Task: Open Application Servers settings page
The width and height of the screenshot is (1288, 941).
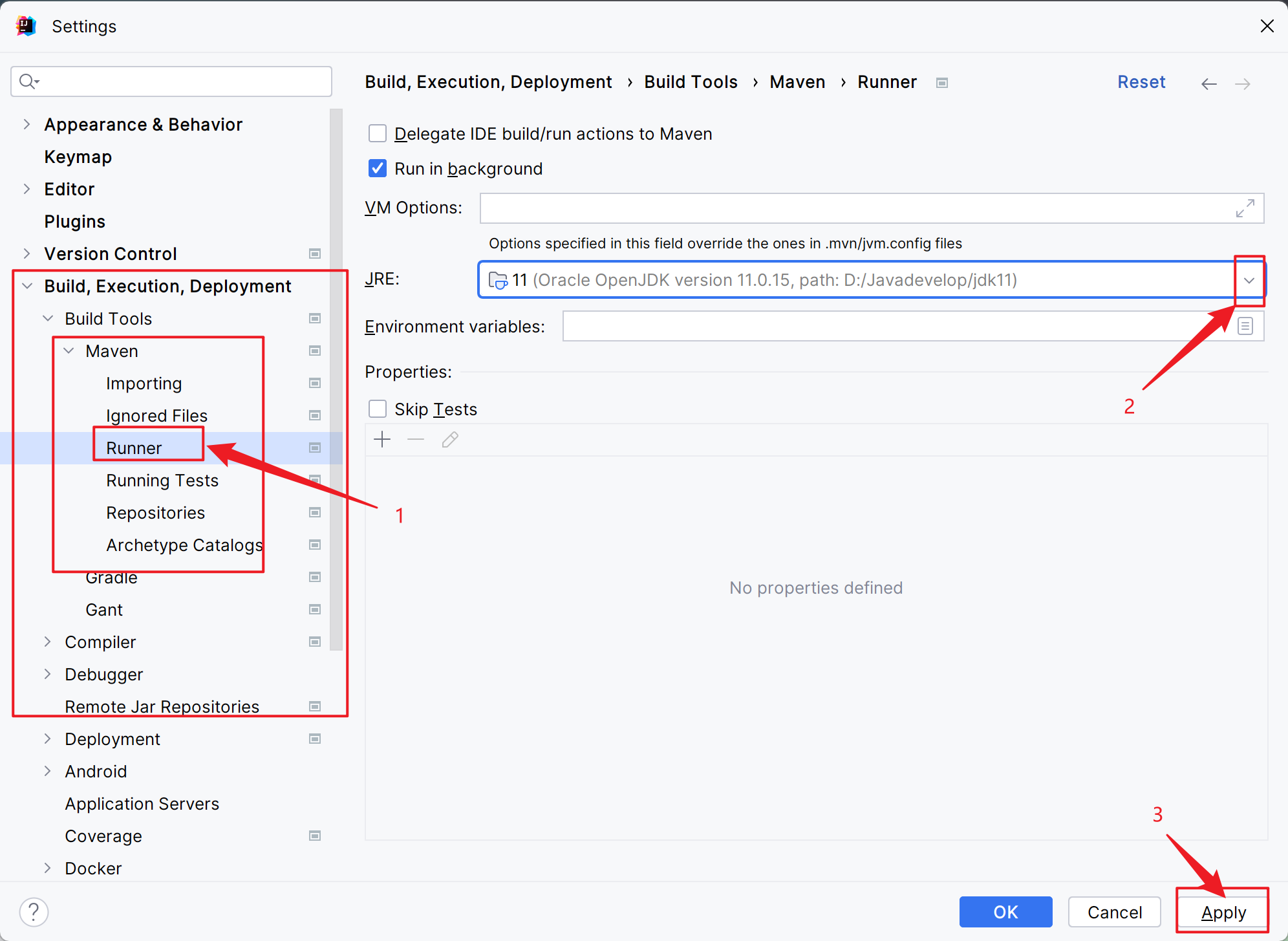Action: [x=142, y=803]
